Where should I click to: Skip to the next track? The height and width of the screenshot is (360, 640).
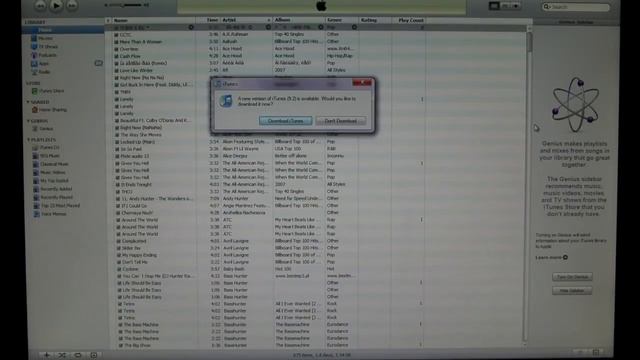pyautogui.click(x=72, y=5)
